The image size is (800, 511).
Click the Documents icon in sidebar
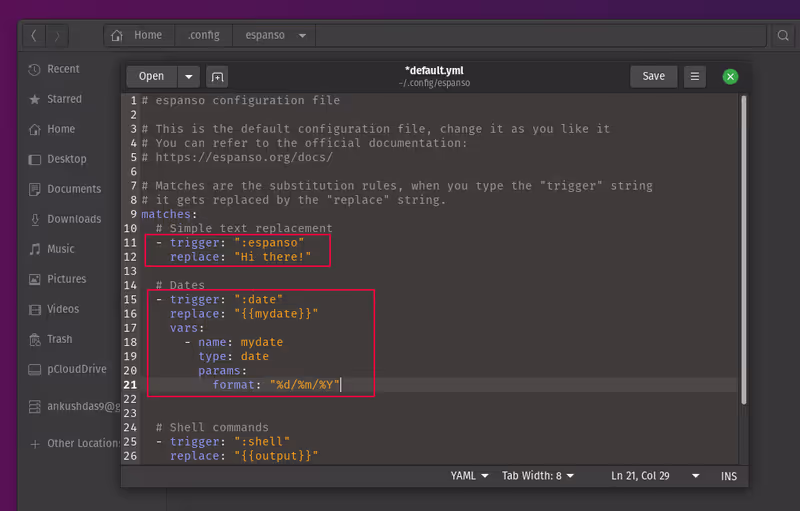(34, 190)
